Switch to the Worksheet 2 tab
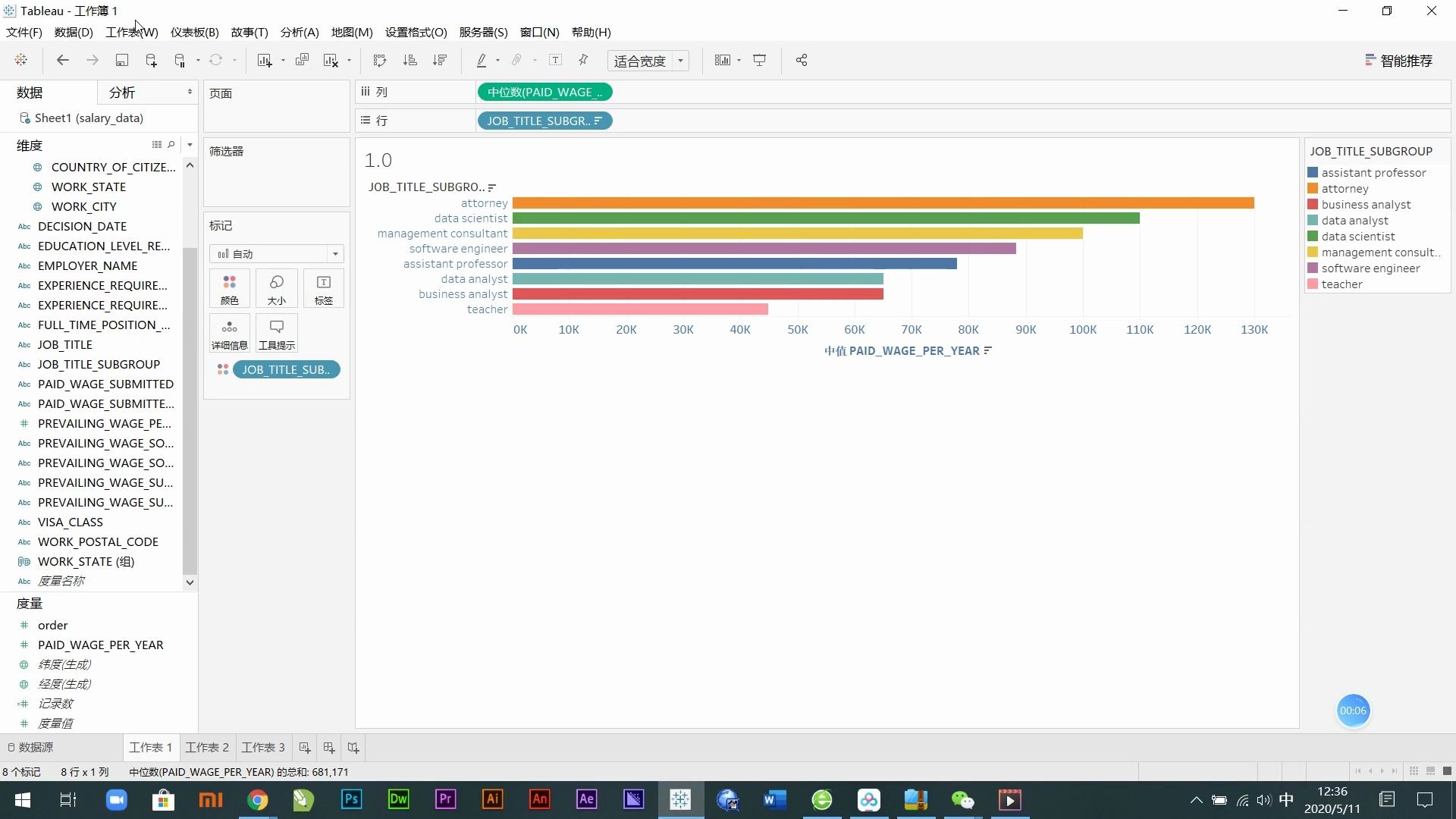Image resolution: width=1456 pixels, height=819 pixels. 207,748
